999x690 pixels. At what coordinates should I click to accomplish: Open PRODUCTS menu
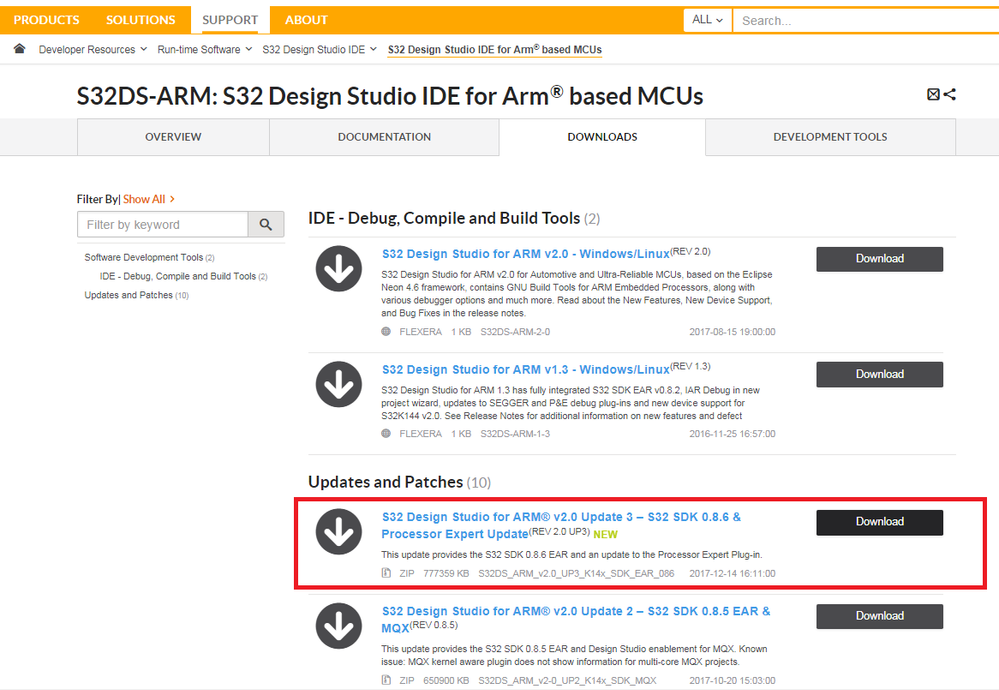[47, 20]
